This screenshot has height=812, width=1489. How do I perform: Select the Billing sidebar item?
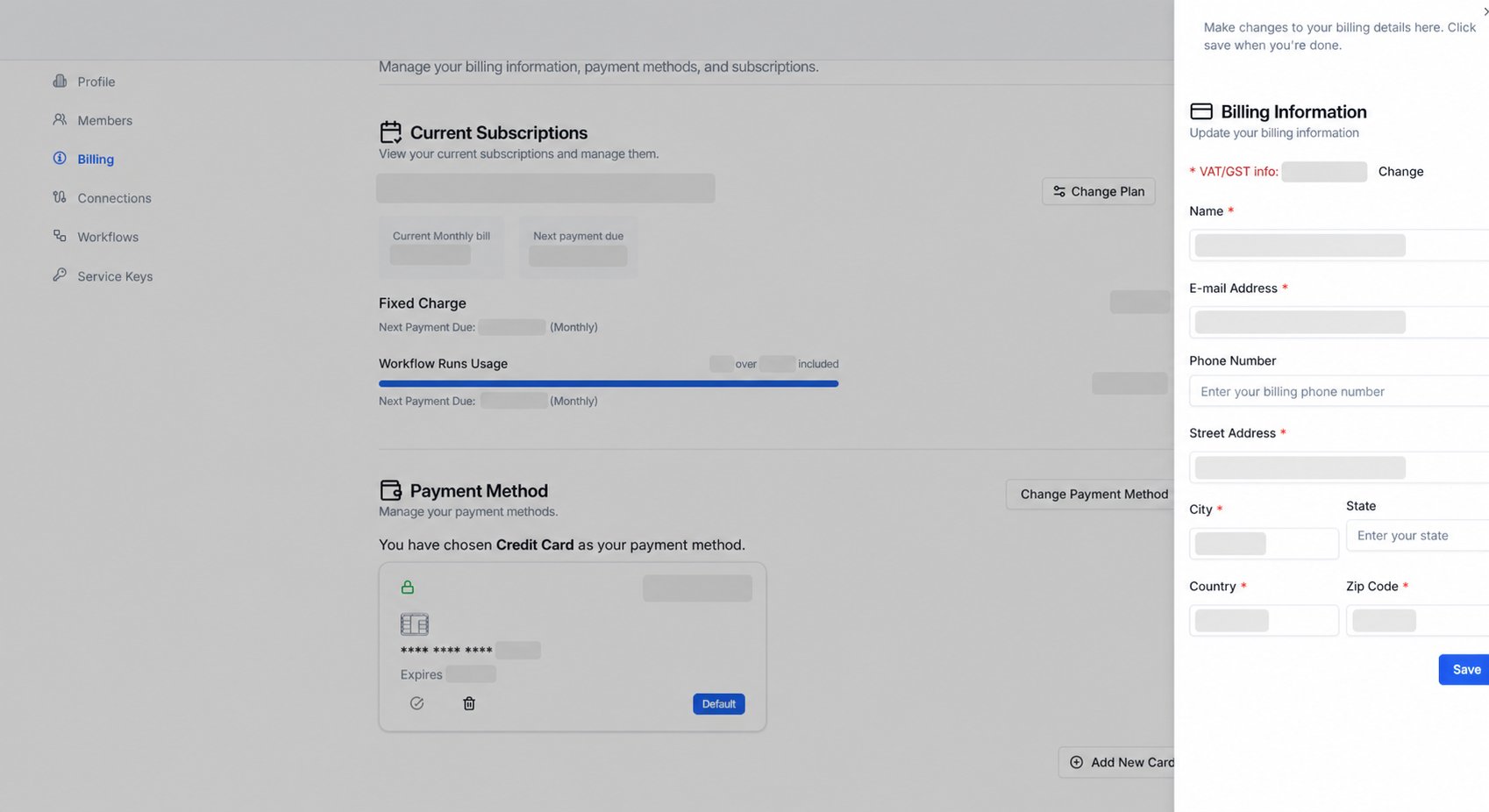click(83, 159)
